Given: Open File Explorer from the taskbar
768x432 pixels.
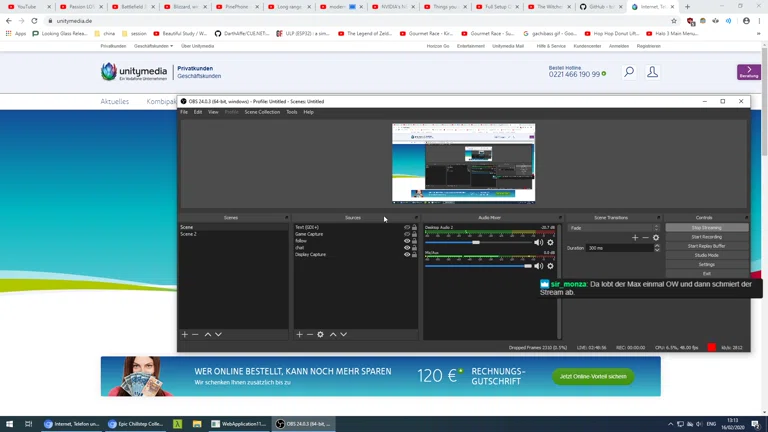Looking at the screenshot, I should (197, 424).
